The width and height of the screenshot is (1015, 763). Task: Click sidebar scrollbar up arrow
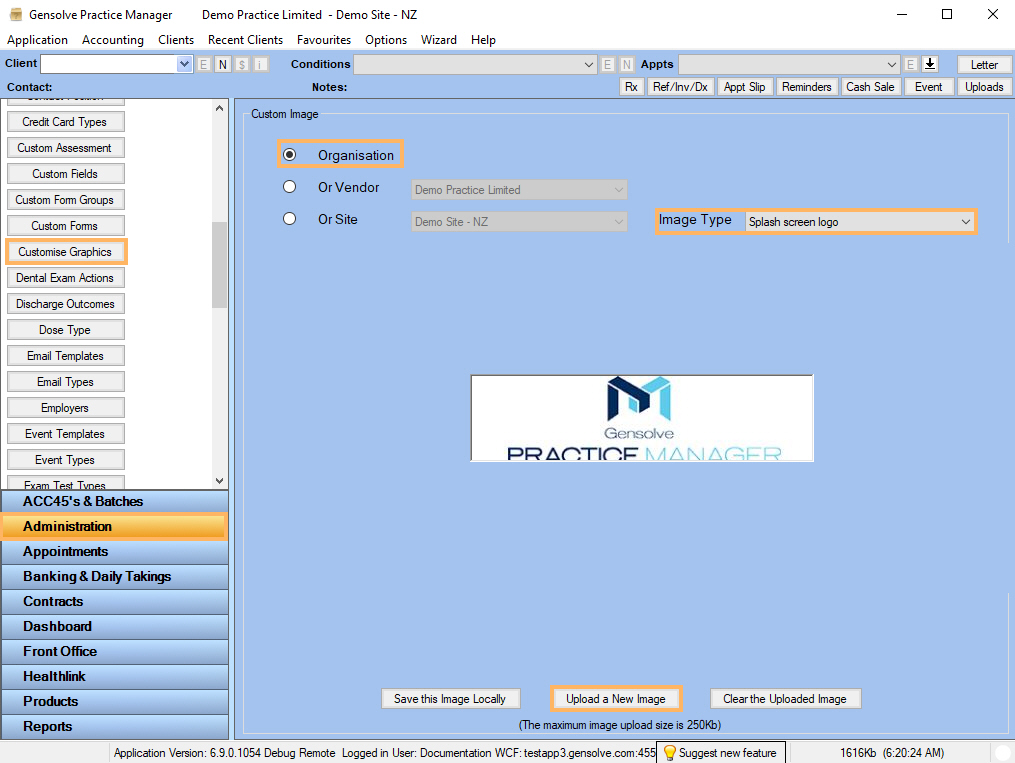coord(219,108)
